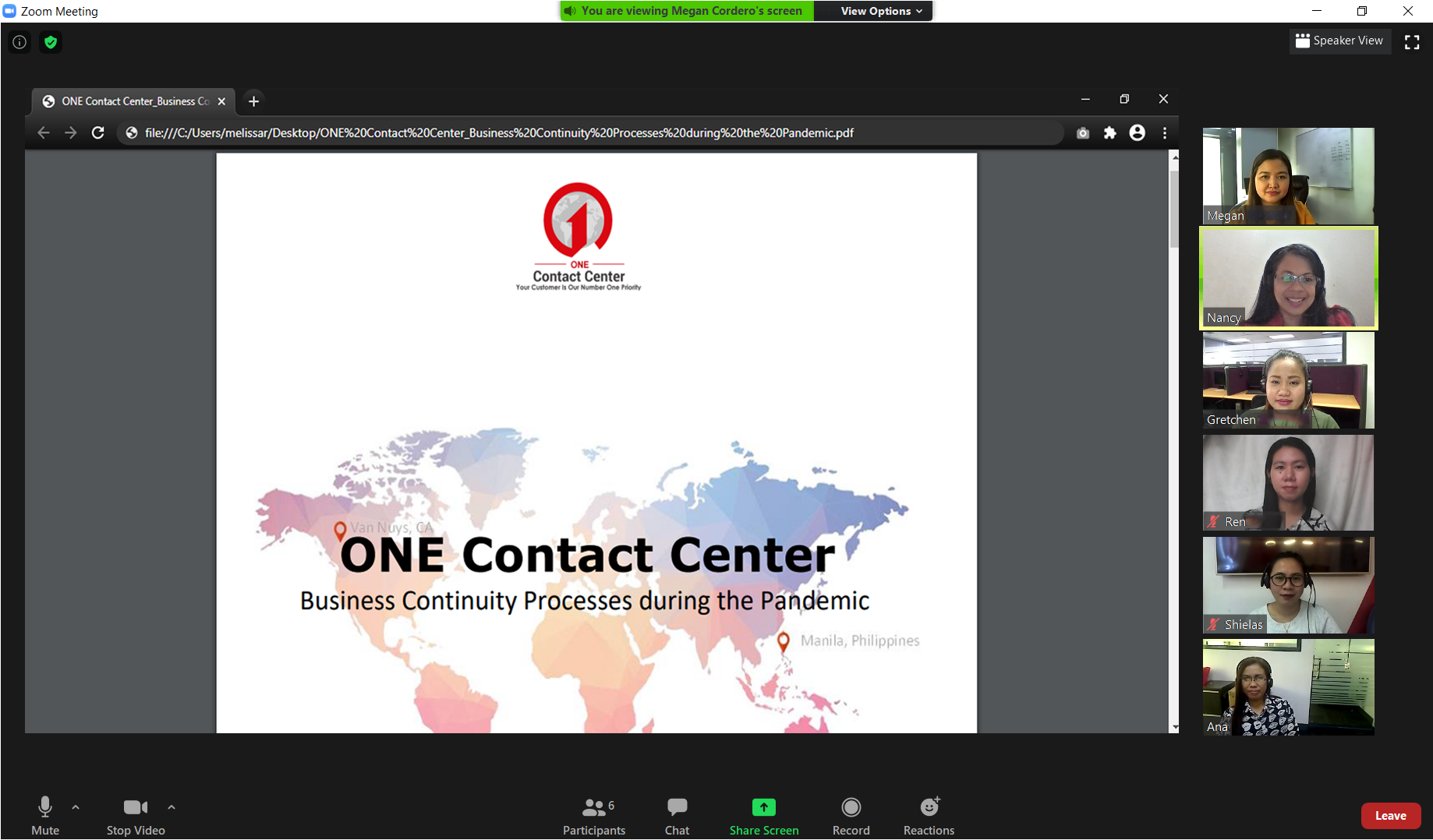Click the PDF vertical scrollbar thumb

click(1174, 209)
